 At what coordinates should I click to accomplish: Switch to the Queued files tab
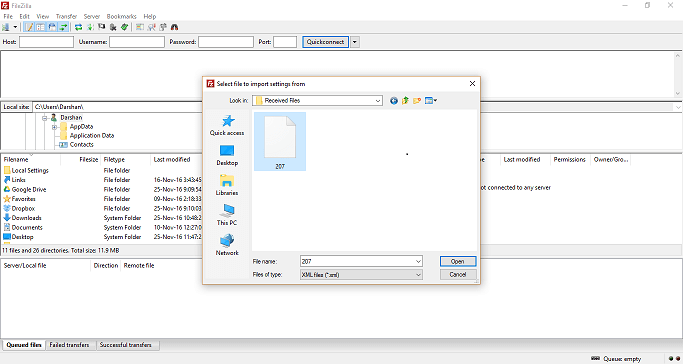24,345
